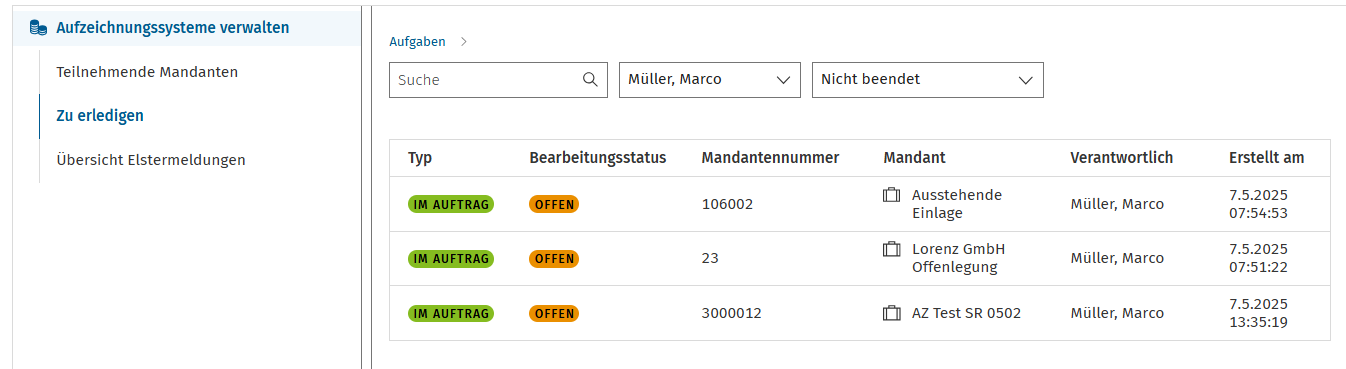
Task: Open Aufzeichnungssysteme verwalten section heading
Action: pos(173,28)
